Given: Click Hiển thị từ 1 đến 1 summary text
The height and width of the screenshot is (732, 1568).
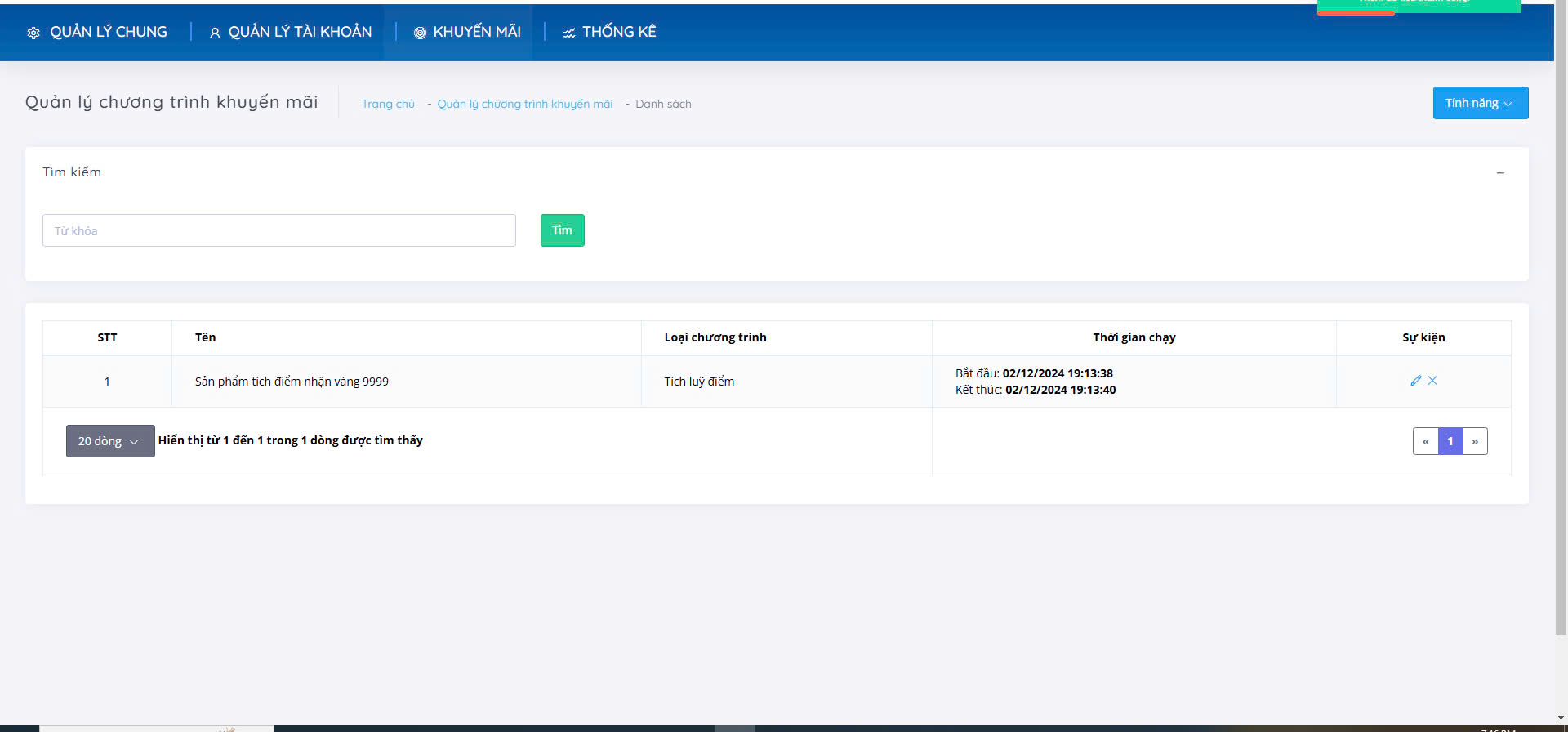Looking at the screenshot, I should click(291, 440).
